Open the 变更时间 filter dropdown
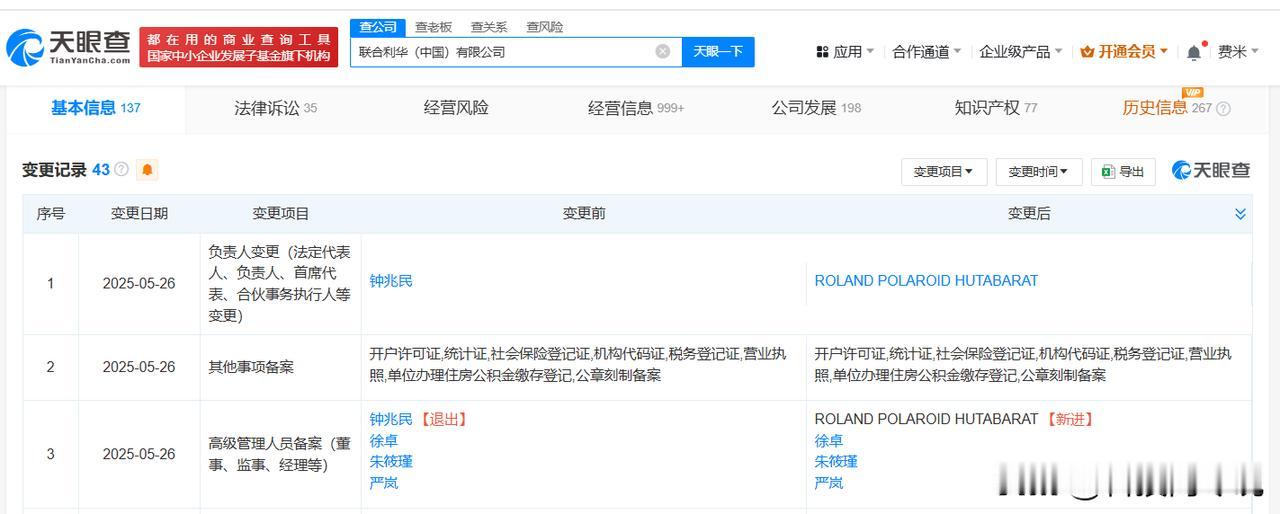Screen dimensions: 1280x514 point(1039,171)
